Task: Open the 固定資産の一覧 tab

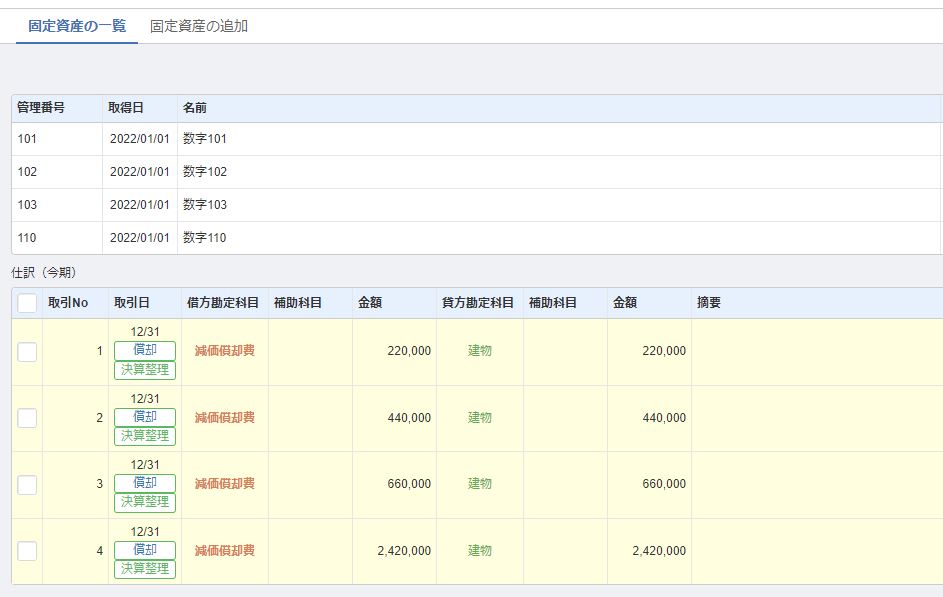Action: point(77,26)
